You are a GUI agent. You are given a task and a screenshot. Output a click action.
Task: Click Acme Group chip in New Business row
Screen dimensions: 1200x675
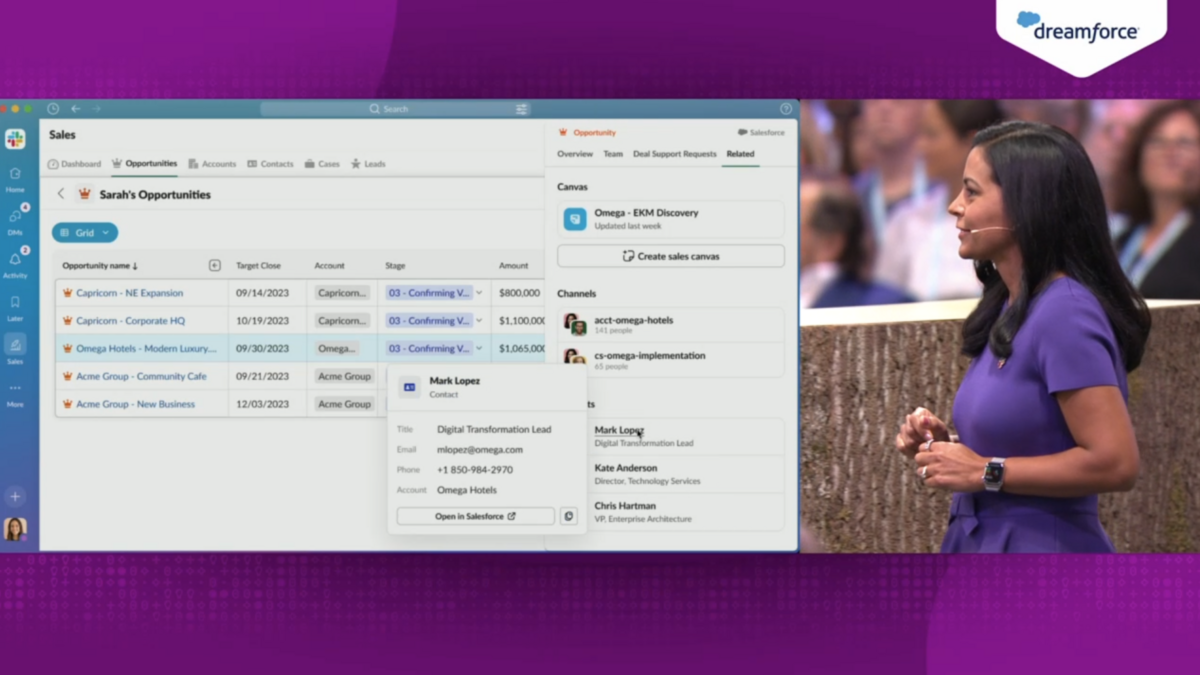344,405
